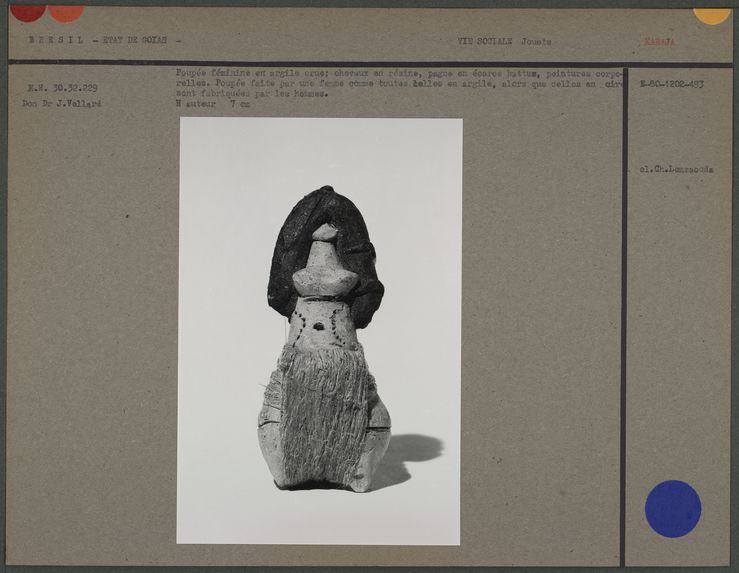Image resolution: width=739 pixels, height=573 pixels.
Task: Click the doll's small clay head
Action: pos(325,233)
